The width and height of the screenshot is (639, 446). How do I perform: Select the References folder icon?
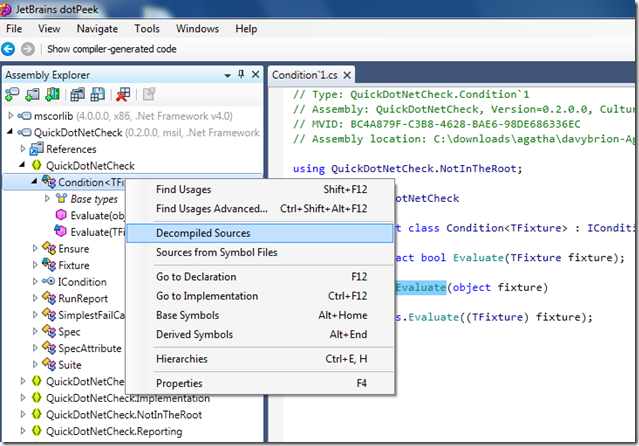click(x=37, y=149)
